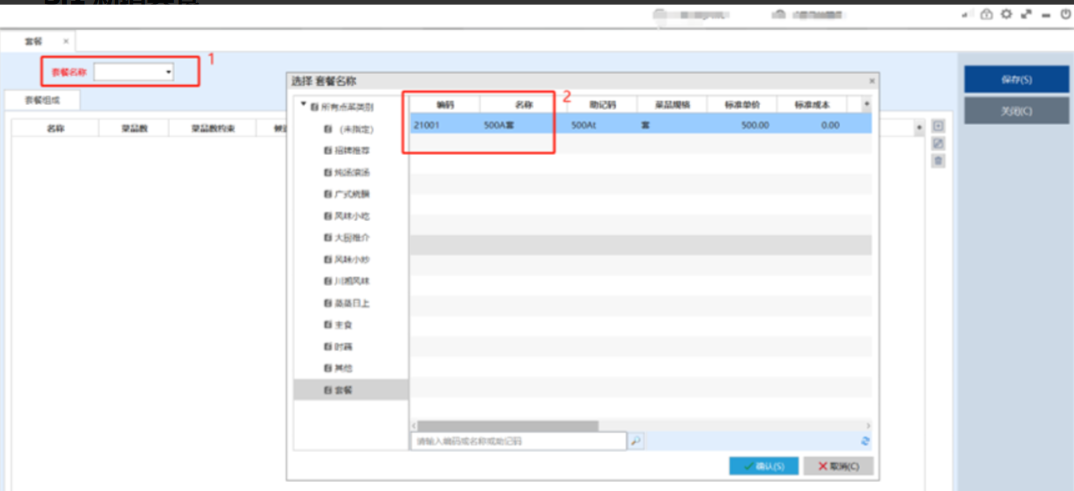Click the 取消(C) button
Image resolution: width=1074 pixels, height=491 pixels.
pos(838,466)
